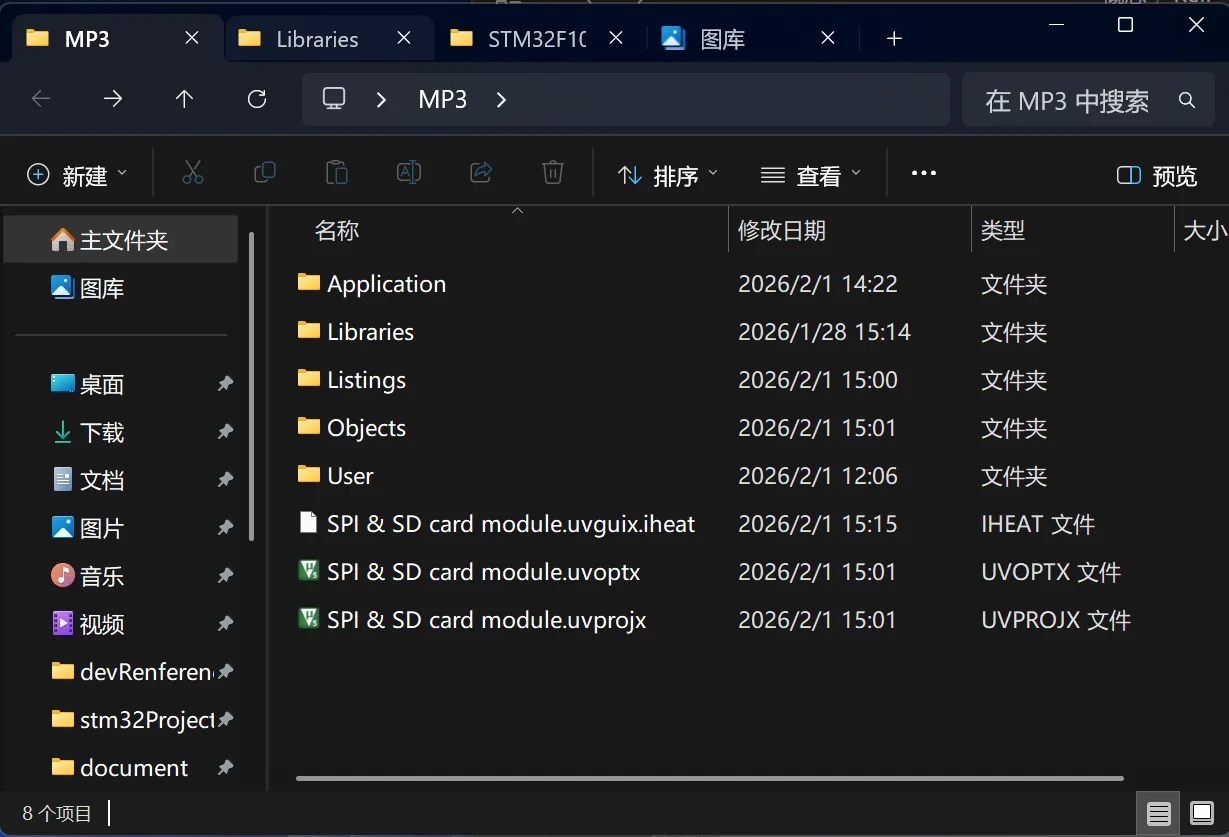
Task: Click the Rename icon in toolbar
Action: 409,174
